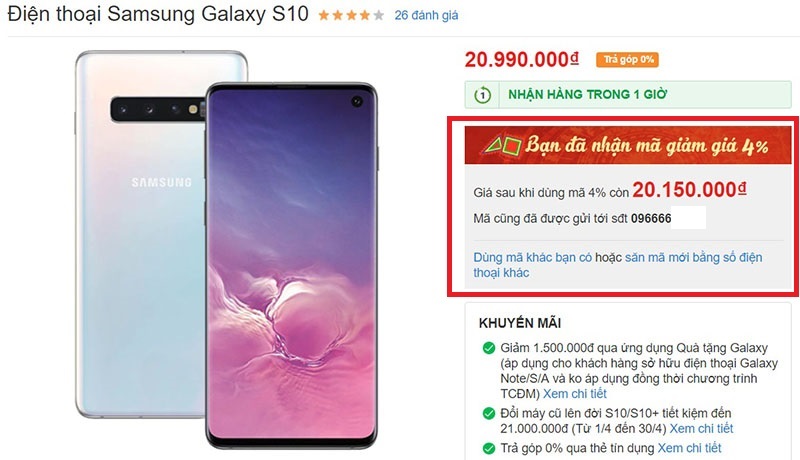Click the second green checkmark in promotions

[489, 413]
